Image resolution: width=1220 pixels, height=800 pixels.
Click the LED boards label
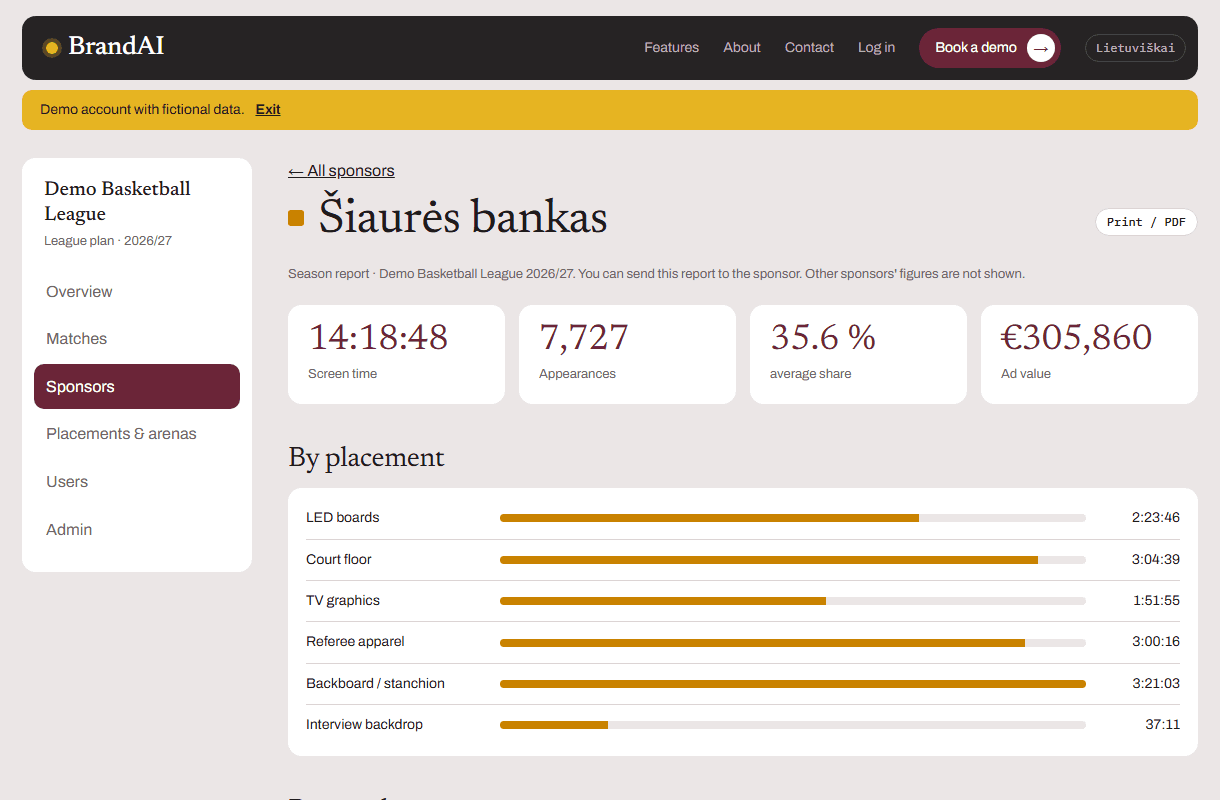click(343, 518)
